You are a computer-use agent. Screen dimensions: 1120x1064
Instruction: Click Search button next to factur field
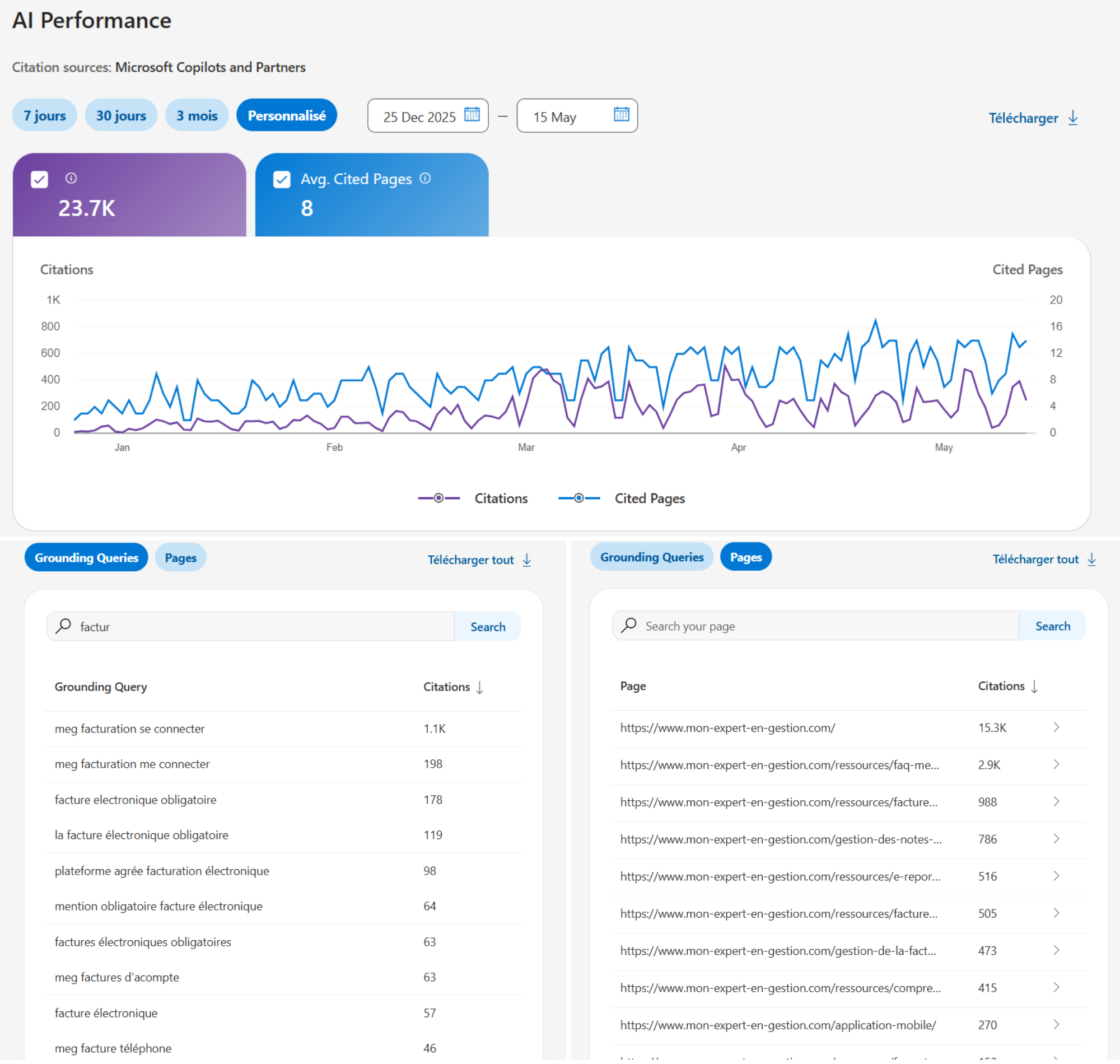pos(488,627)
